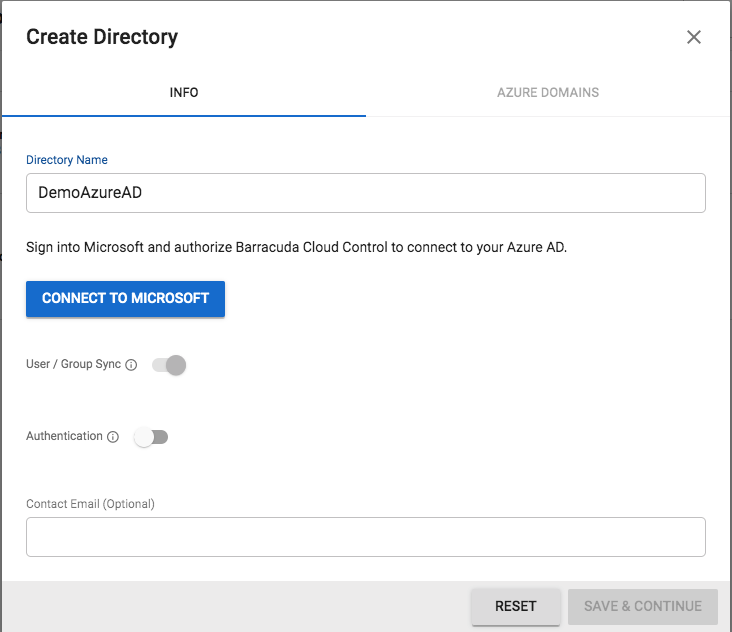
Task: Show info for User / Group Sync
Action: tap(132, 365)
